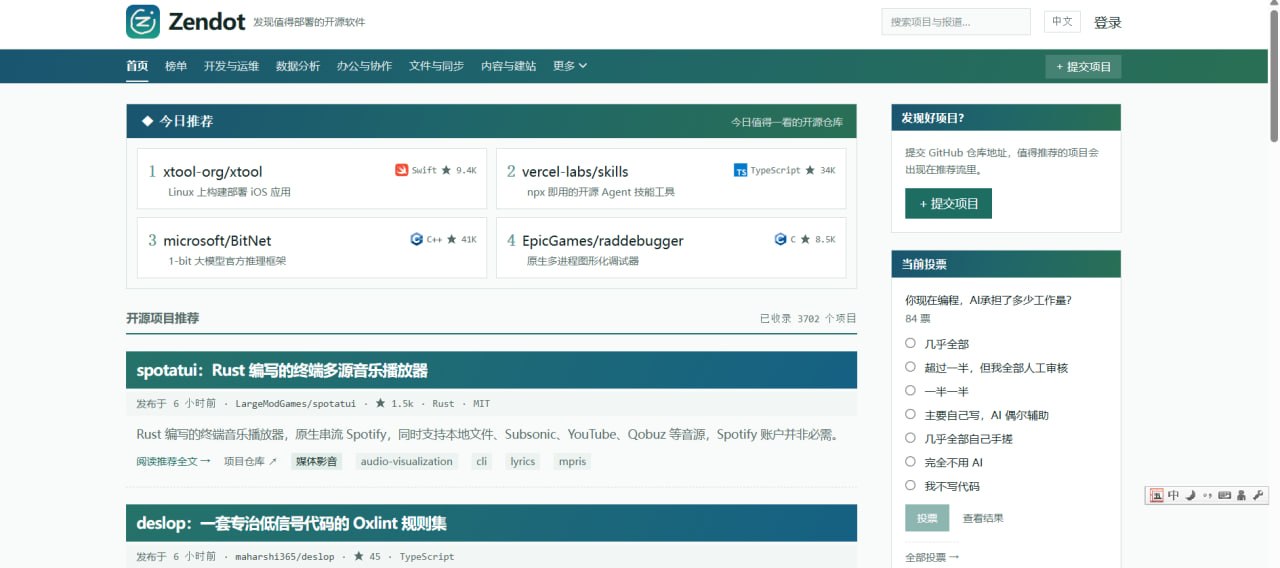
Task: Click the star icon beside 45 on deslop
Action: pyautogui.click(x=359, y=556)
